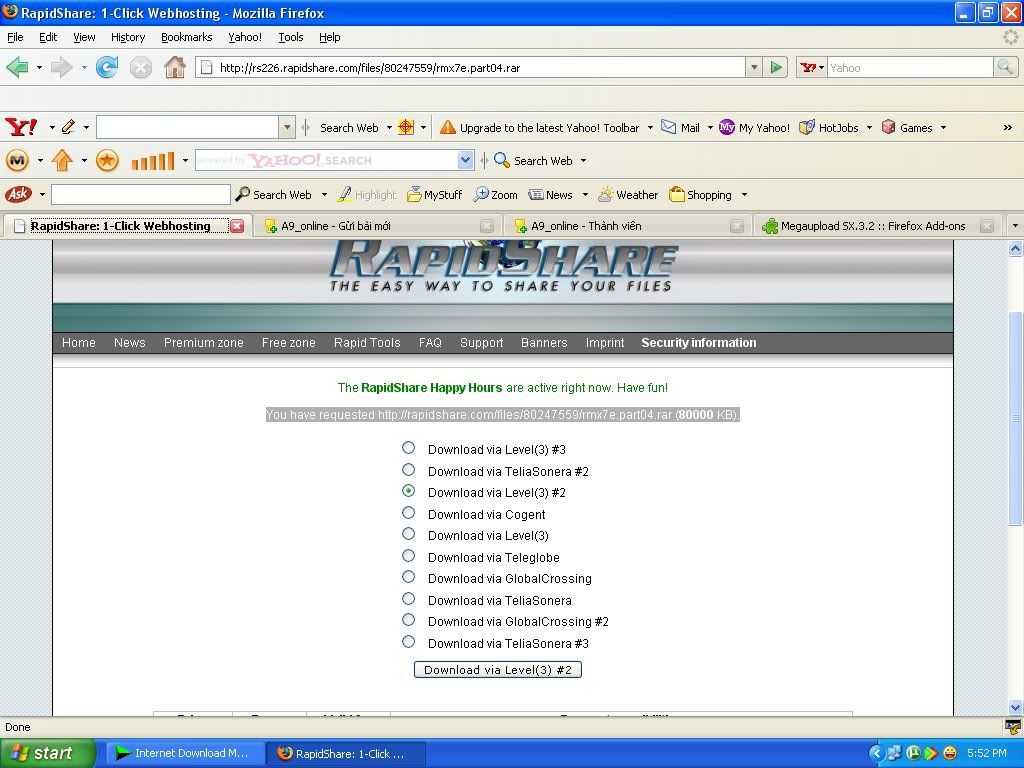
Task: Open the History menu
Action: point(128,37)
